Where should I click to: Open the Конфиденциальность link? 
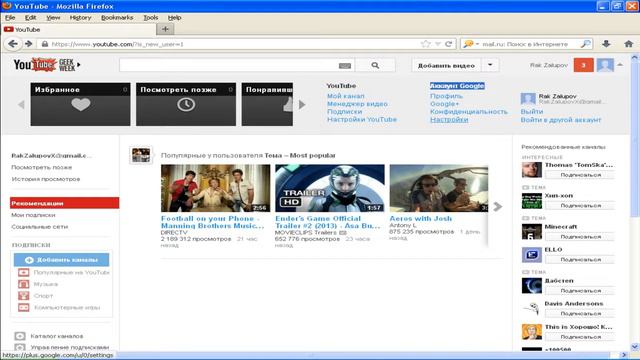click(469, 111)
